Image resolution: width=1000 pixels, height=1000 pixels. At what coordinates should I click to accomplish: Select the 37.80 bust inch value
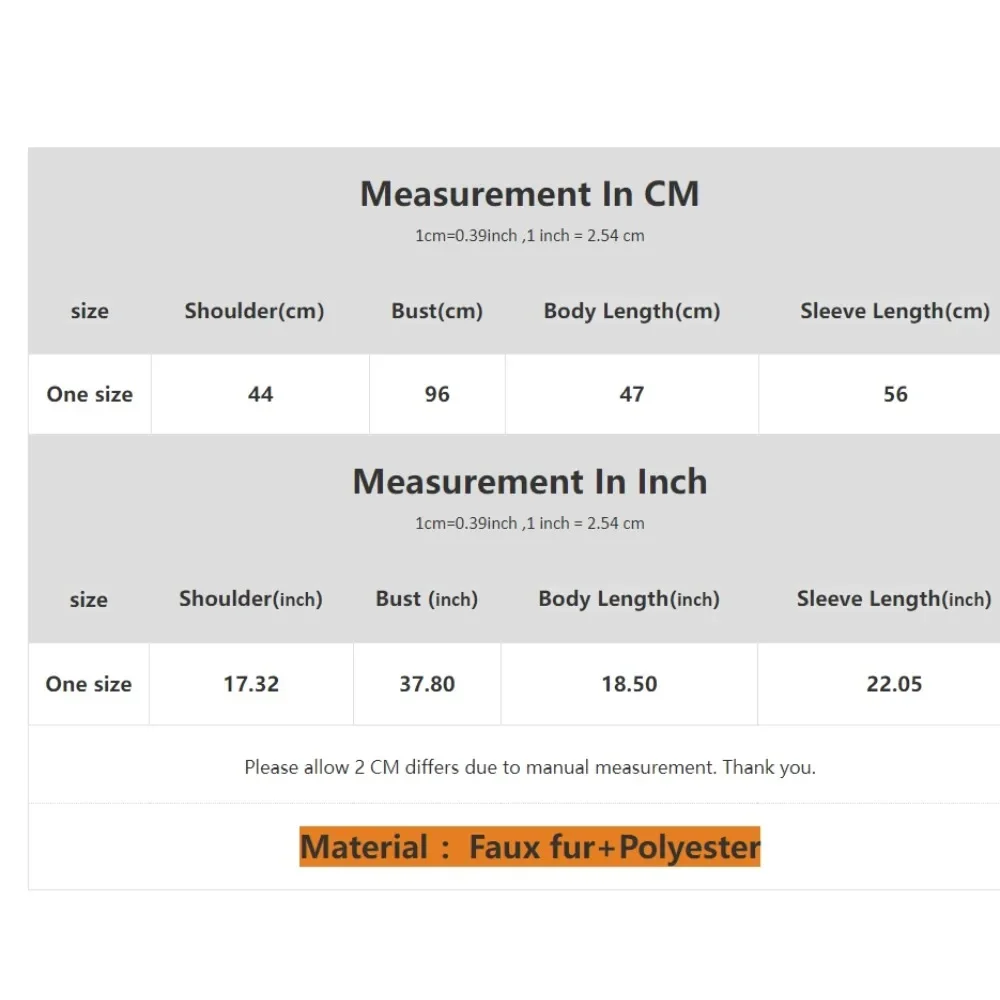coord(427,684)
